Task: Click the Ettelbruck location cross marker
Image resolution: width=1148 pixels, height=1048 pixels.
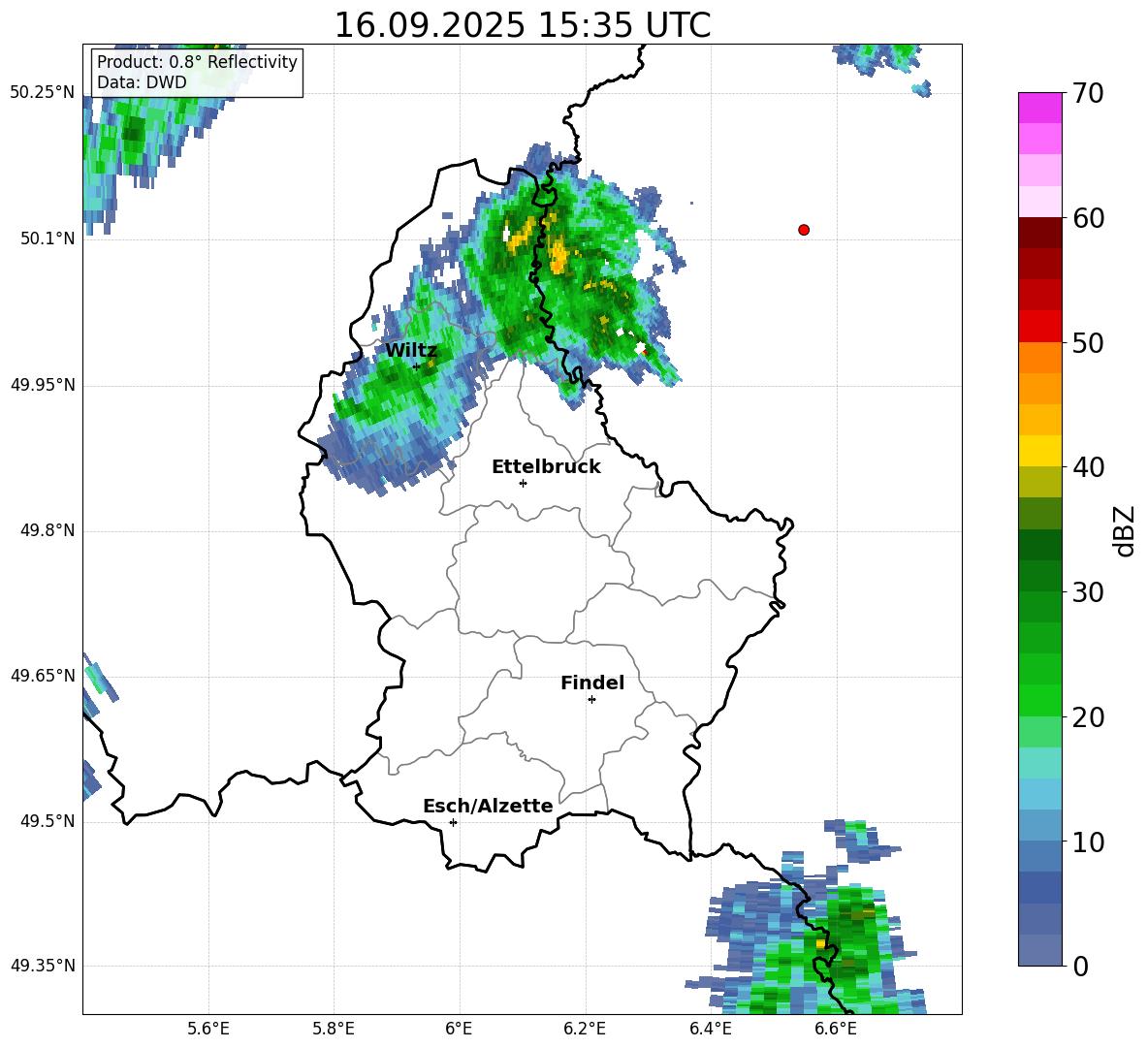Action: coord(523,483)
